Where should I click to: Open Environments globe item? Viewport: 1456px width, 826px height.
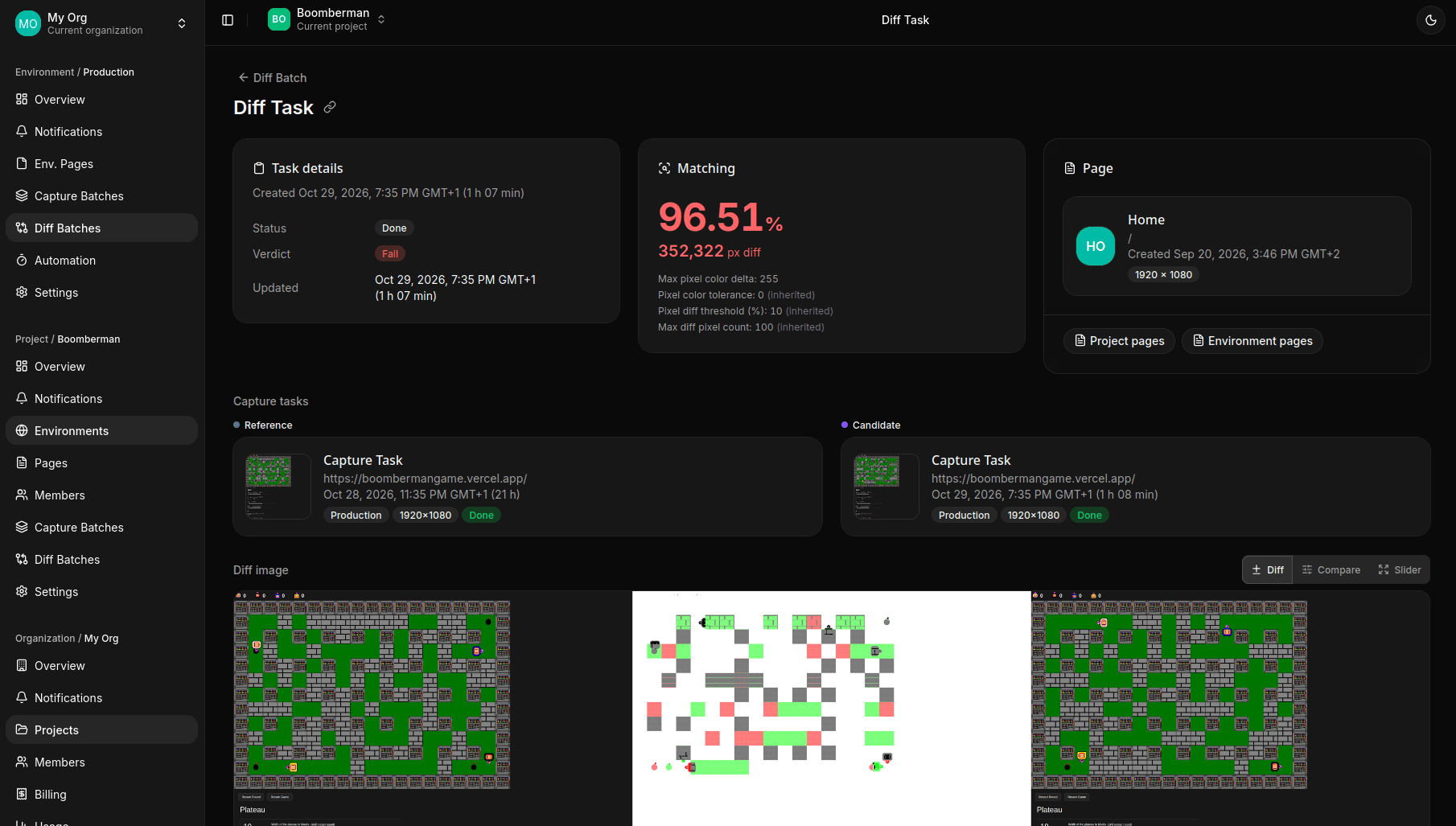point(102,431)
